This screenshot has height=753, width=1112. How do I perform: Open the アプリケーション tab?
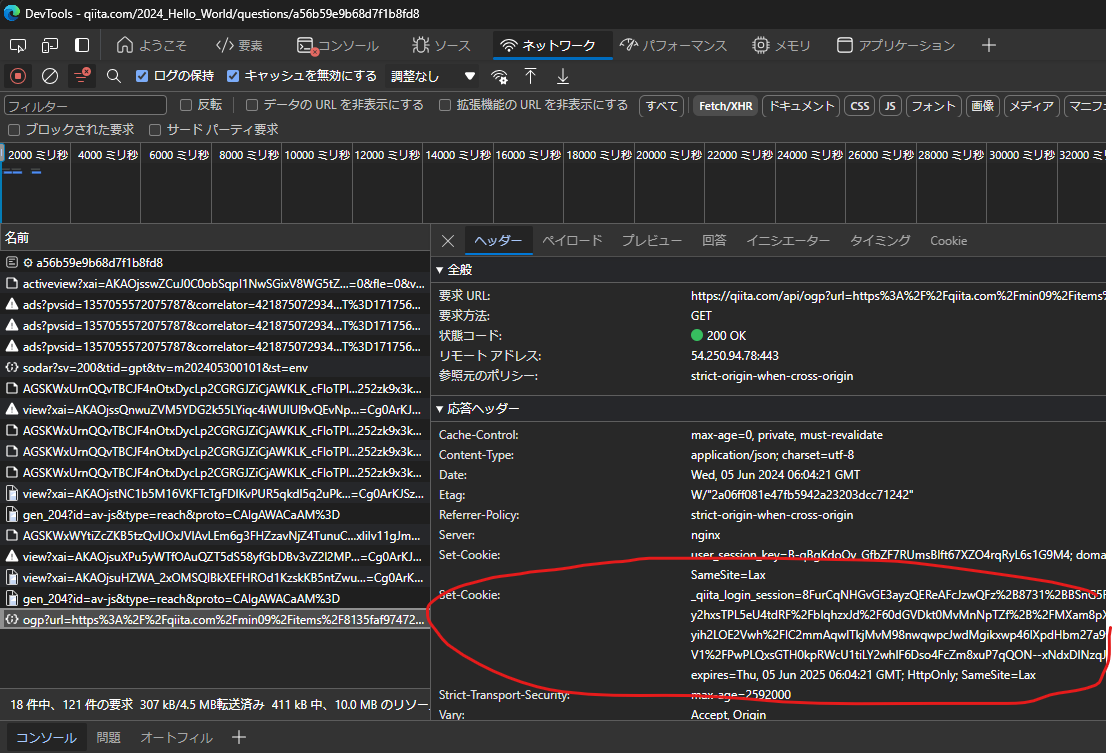[896, 45]
